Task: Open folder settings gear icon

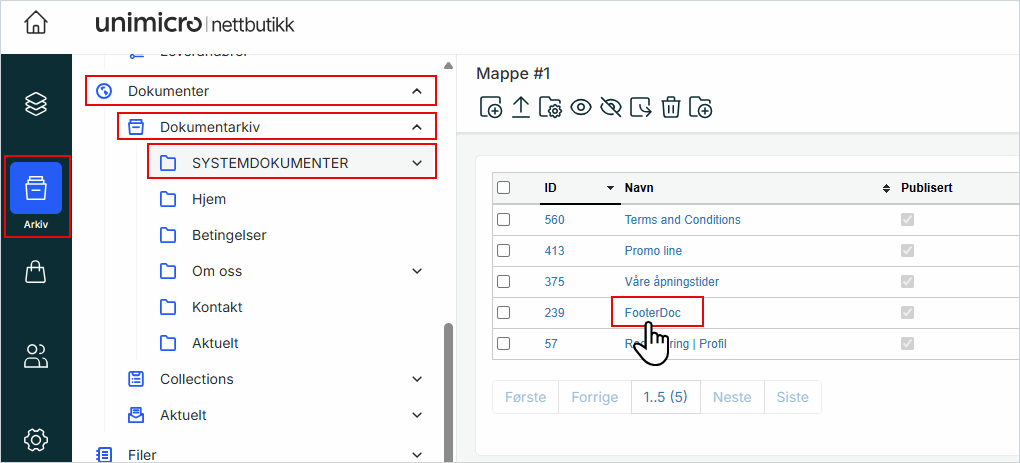Action: (550, 108)
